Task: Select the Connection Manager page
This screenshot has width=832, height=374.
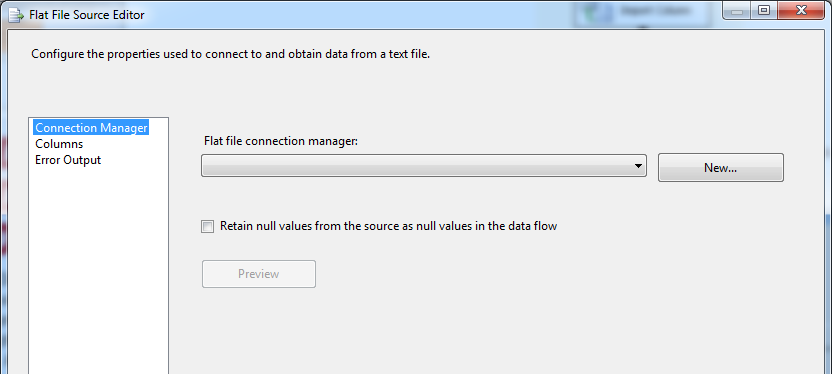Action: coord(91,128)
